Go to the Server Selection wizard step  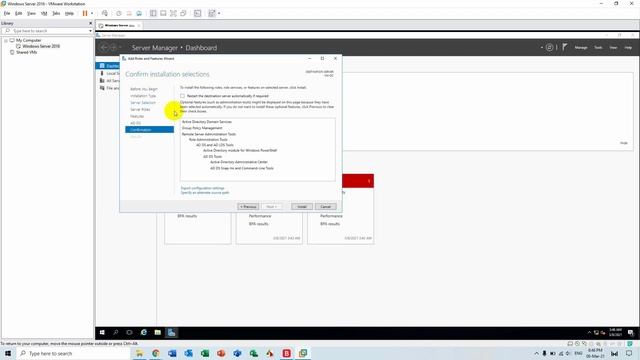(143, 103)
